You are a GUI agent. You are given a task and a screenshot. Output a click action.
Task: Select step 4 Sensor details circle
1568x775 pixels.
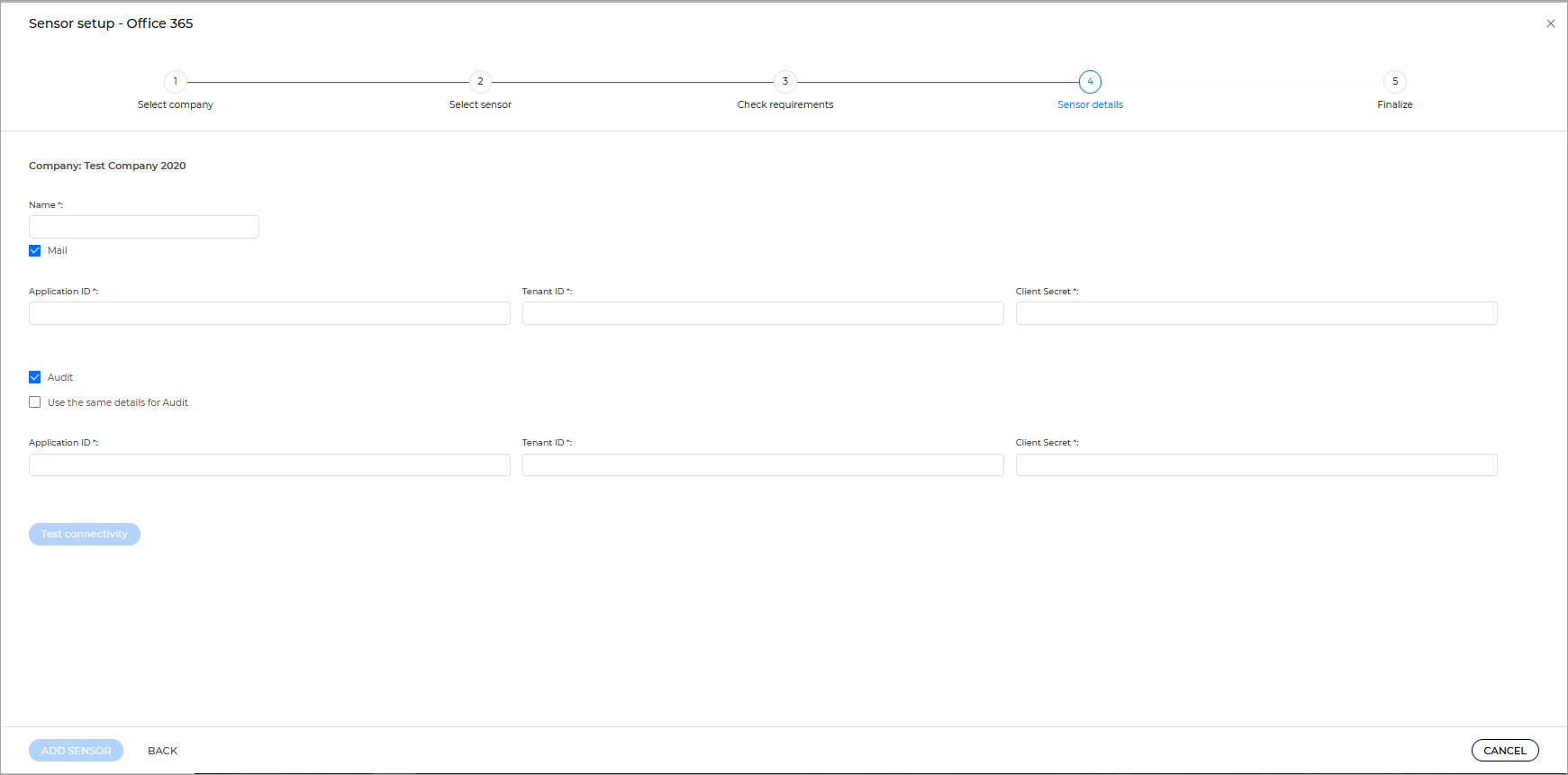tap(1090, 81)
